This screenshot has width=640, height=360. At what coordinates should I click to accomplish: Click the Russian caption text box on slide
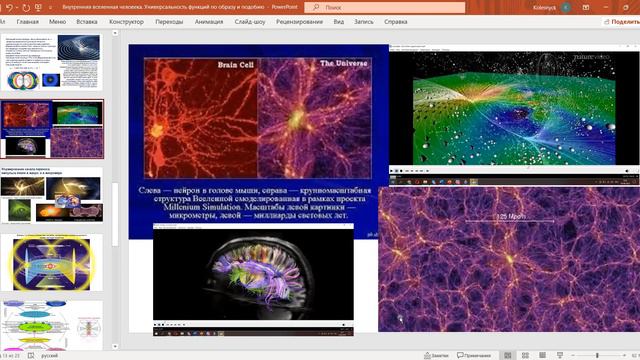(x=255, y=203)
